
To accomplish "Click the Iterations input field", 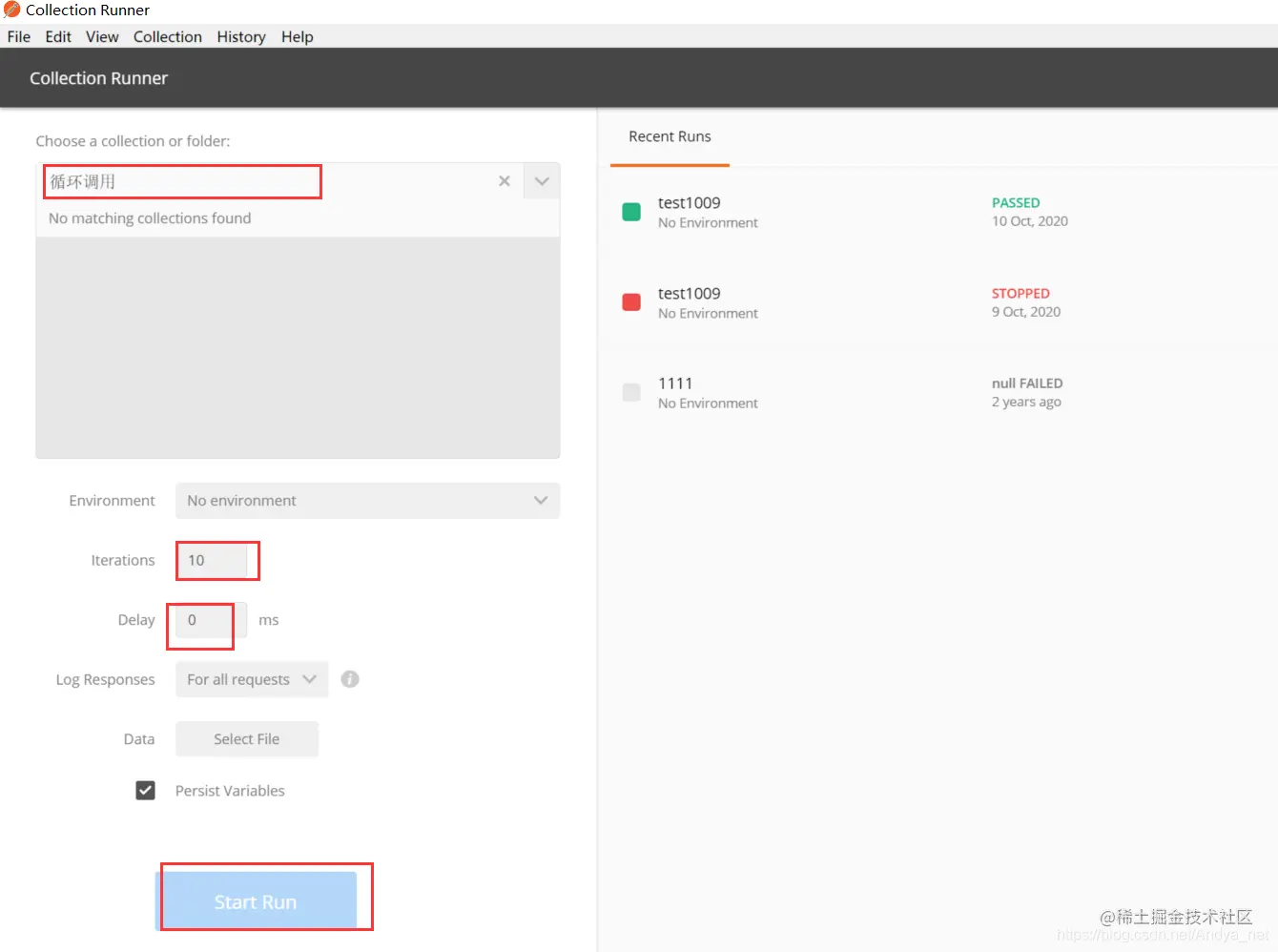I will pos(212,561).
